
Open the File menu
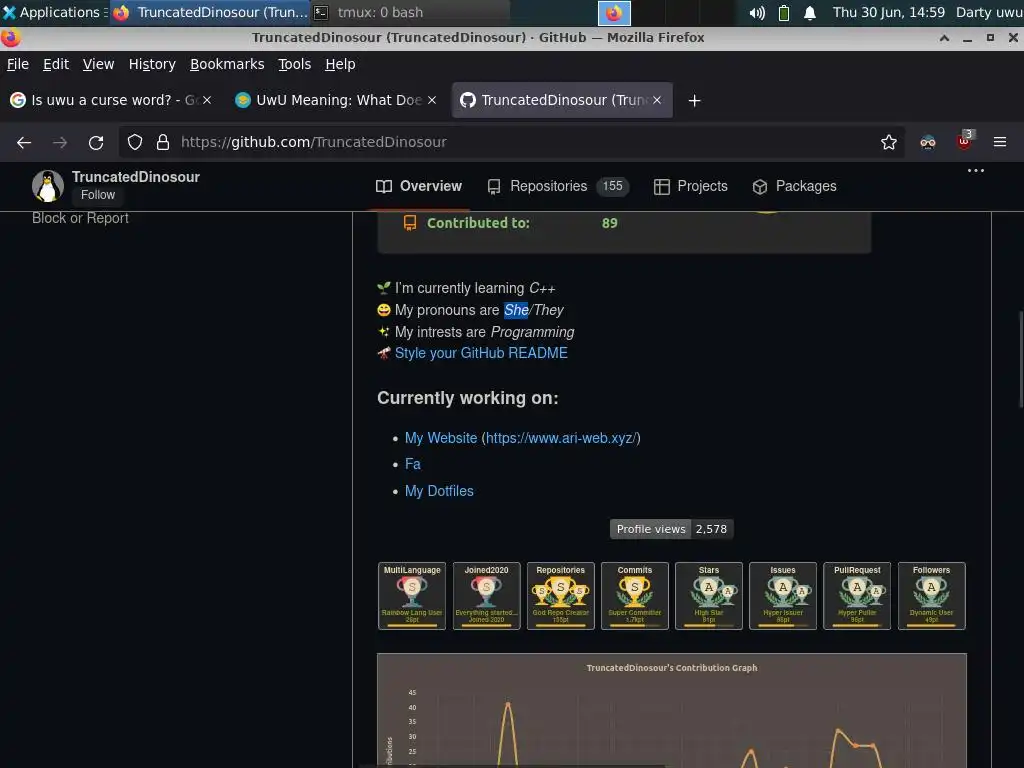pos(18,64)
